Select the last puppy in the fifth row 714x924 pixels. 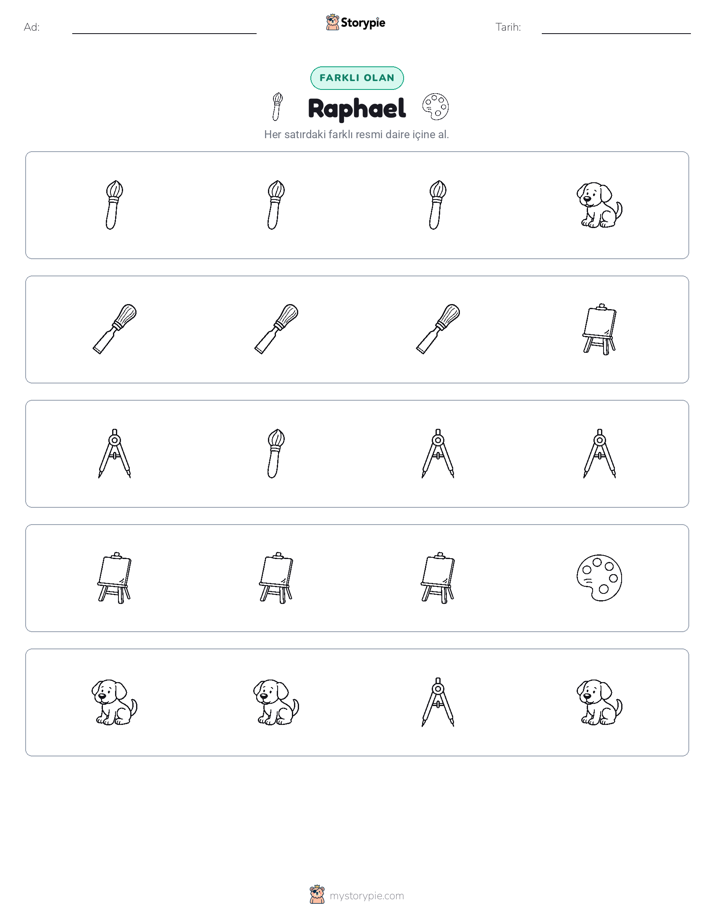point(599,702)
